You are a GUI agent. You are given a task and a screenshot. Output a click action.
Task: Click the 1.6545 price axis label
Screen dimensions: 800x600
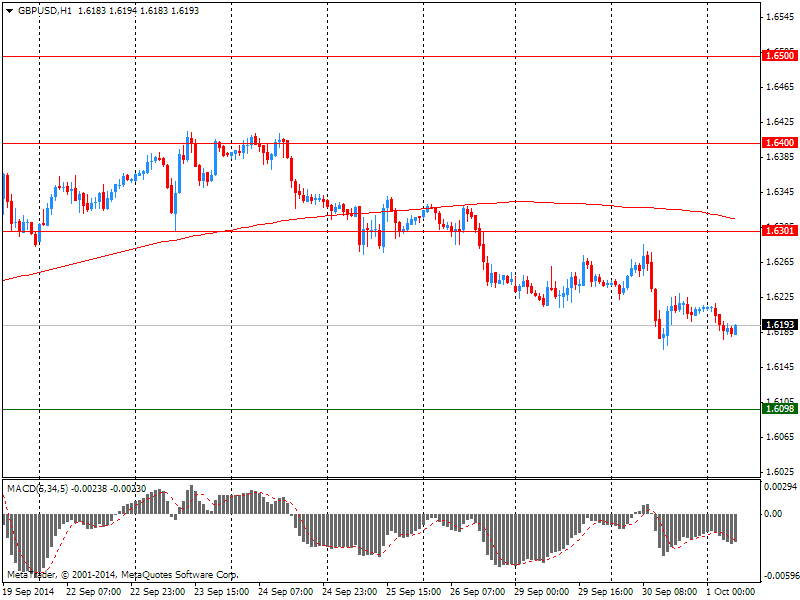click(780, 17)
